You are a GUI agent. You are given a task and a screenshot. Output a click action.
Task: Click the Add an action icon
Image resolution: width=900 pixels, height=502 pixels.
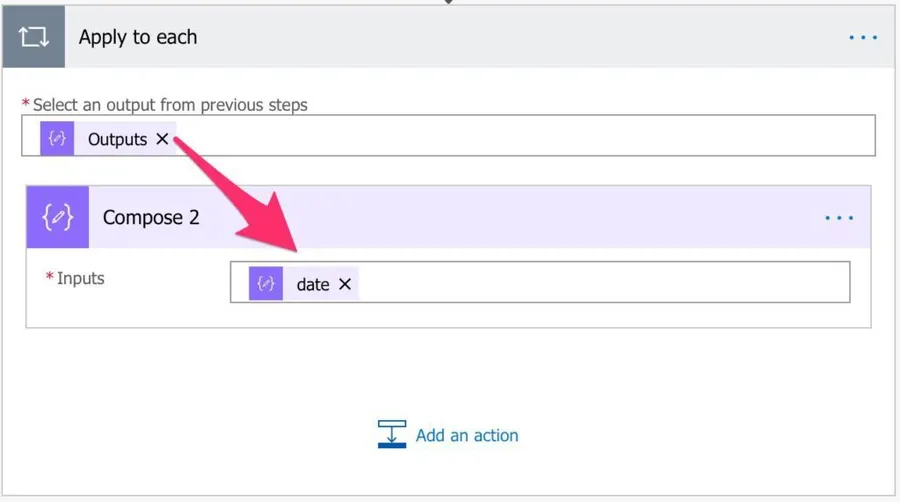[x=392, y=435]
